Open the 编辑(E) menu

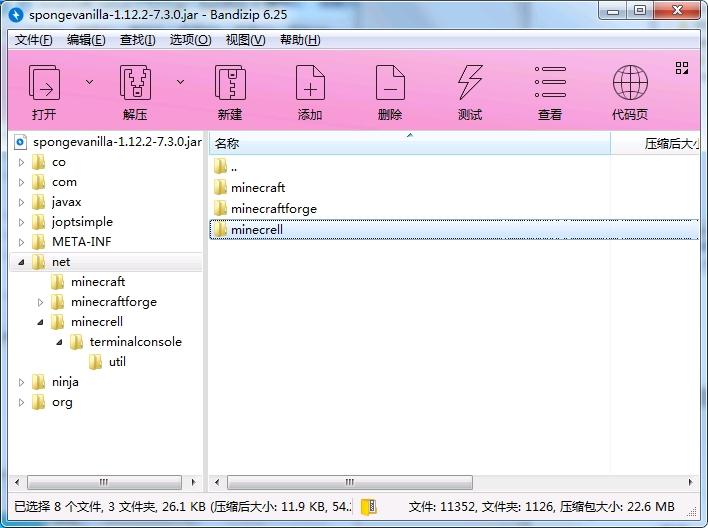86,40
